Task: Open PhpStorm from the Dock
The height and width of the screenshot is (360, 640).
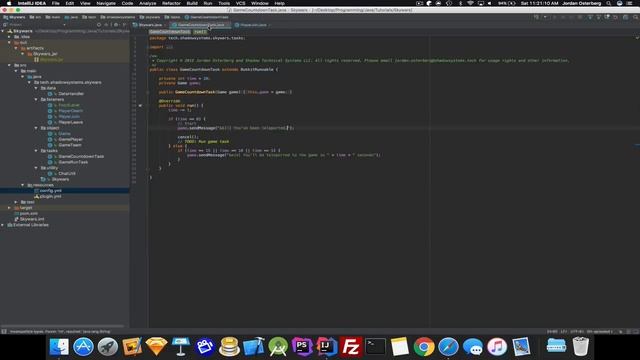Action: tap(302, 347)
